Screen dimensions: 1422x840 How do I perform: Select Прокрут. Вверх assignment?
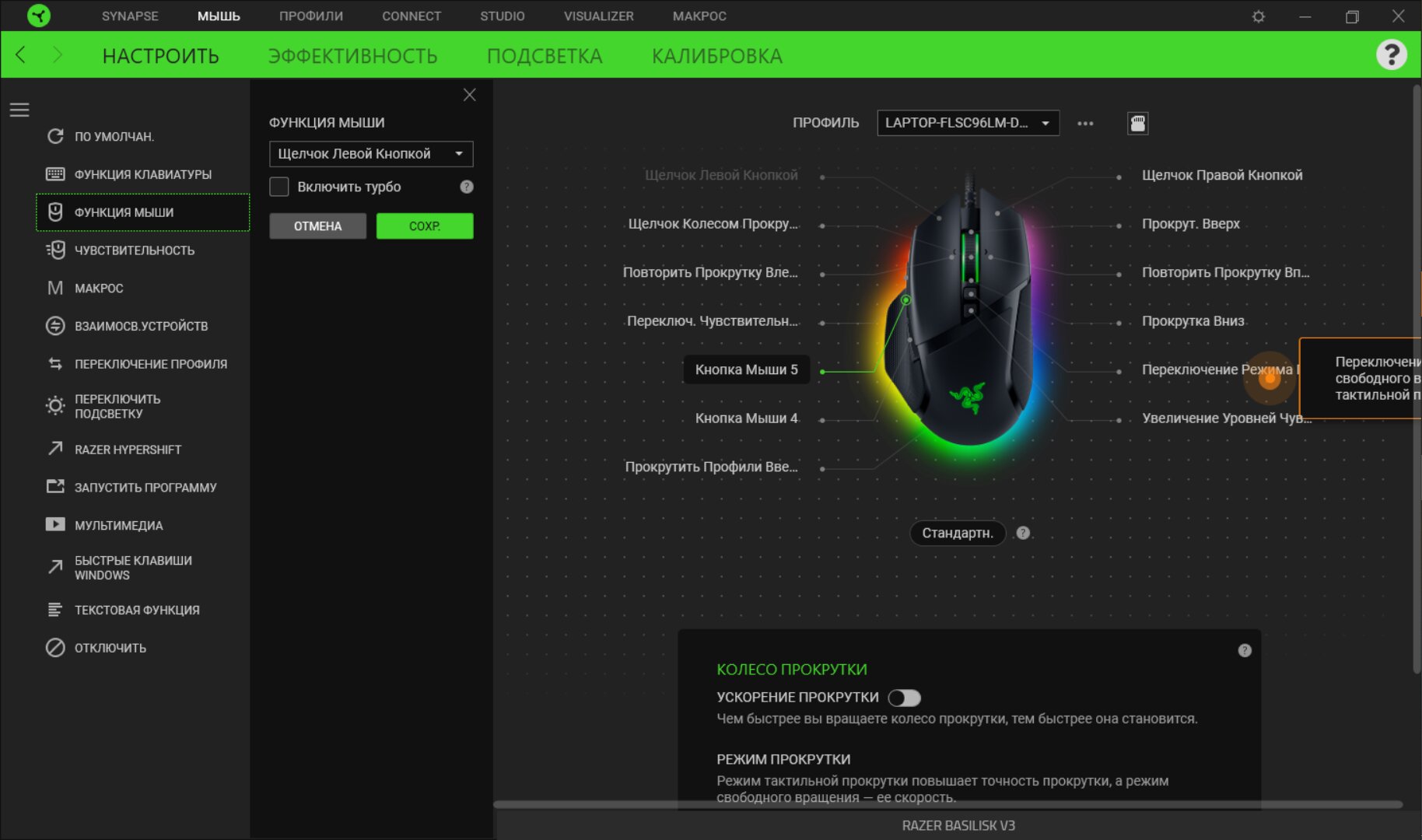(1190, 224)
